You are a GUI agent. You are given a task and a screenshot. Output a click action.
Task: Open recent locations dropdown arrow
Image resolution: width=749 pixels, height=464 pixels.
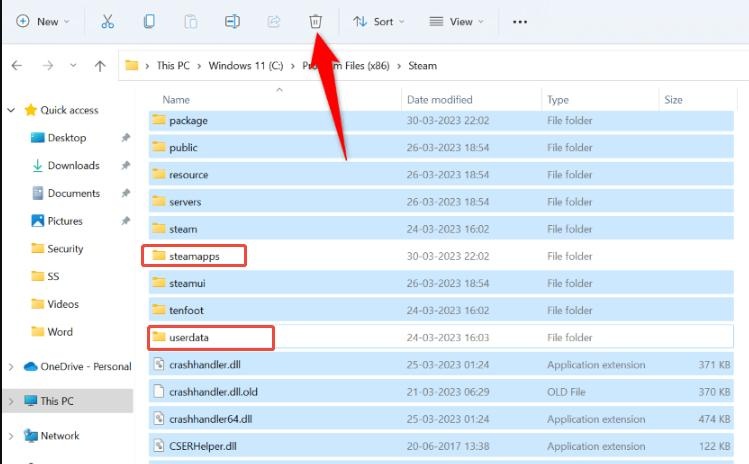point(73,65)
